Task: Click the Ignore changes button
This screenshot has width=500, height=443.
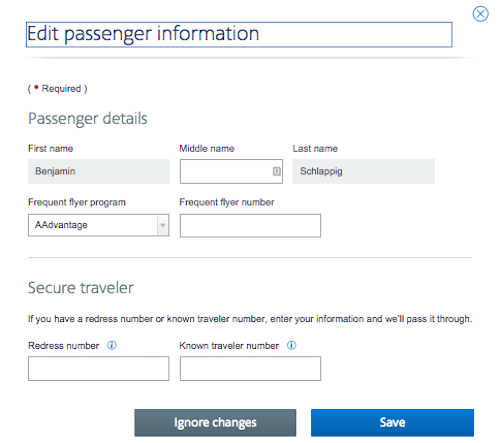Action: click(215, 423)
